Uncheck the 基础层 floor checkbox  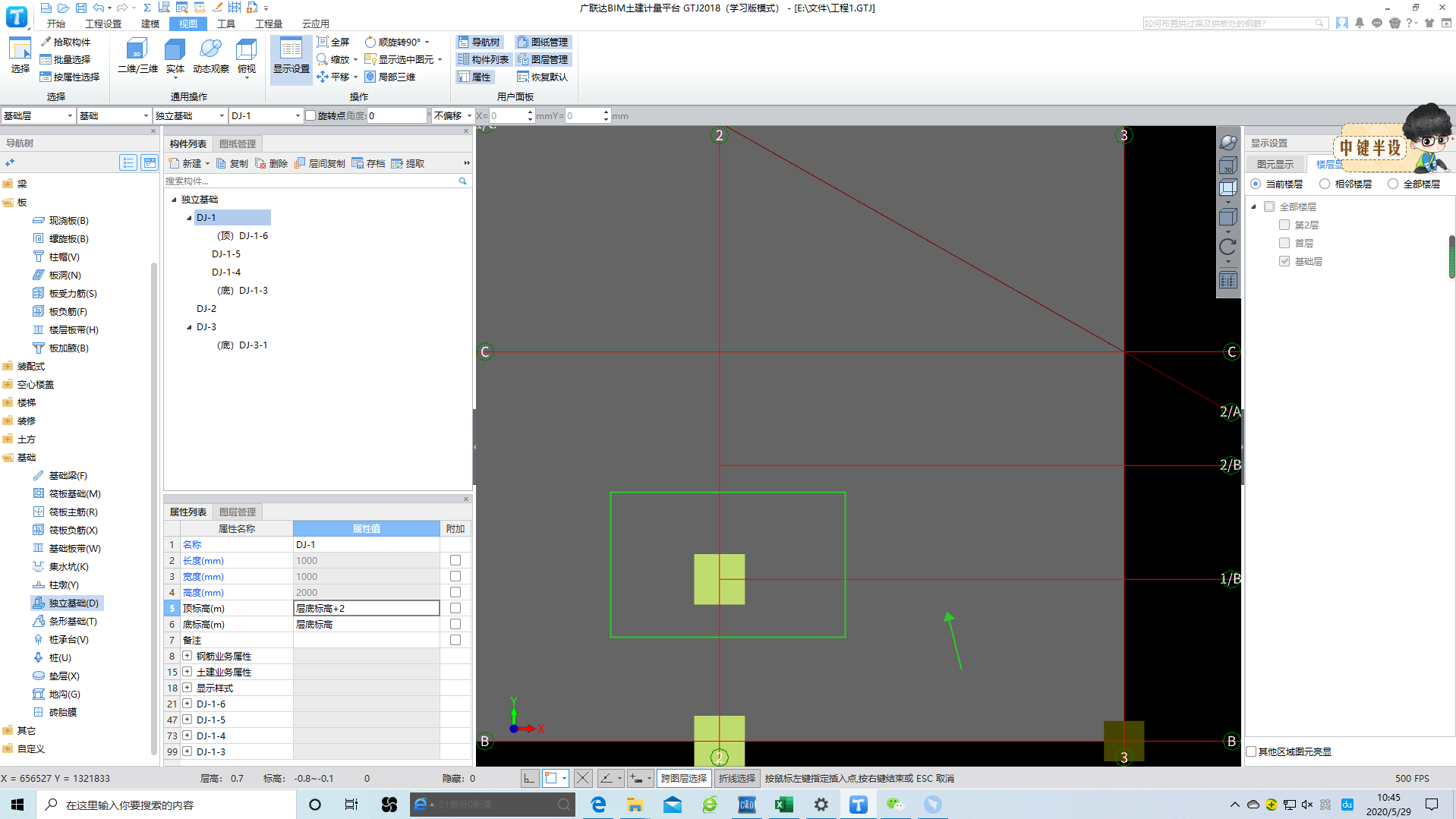[x=1284, y=261]
